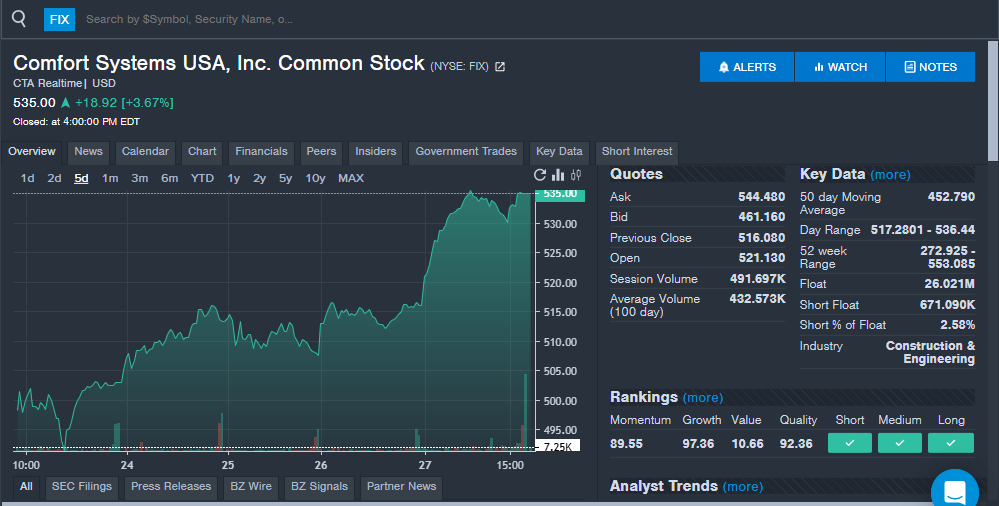Select the 5y chart range

(285, 178)
